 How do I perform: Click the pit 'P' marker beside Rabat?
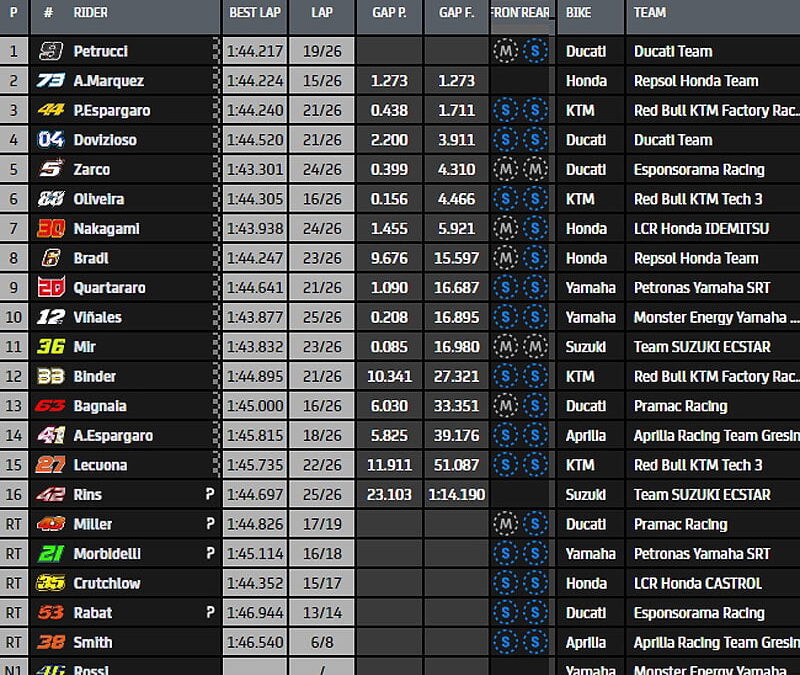pyautogui.click(x=210, y=612)
